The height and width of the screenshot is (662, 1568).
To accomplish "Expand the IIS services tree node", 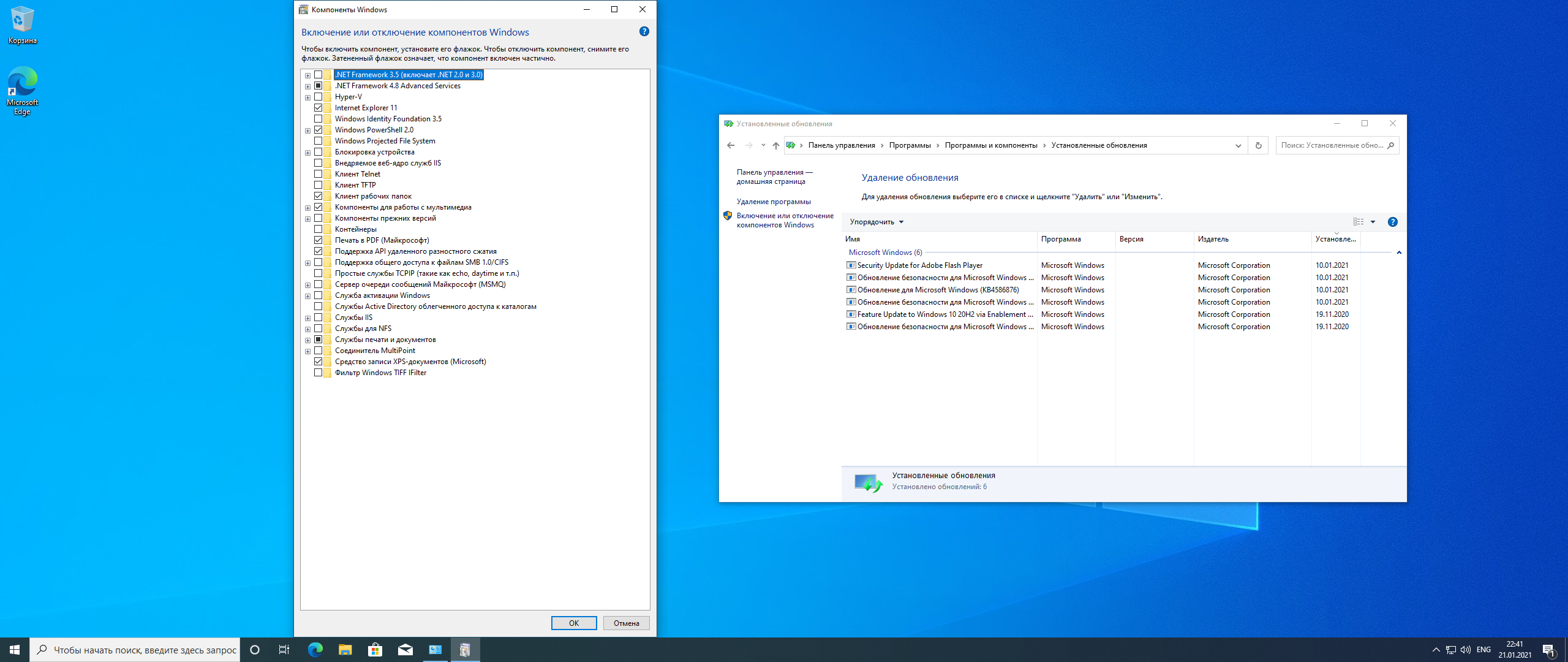I will (x=307, y=318).
